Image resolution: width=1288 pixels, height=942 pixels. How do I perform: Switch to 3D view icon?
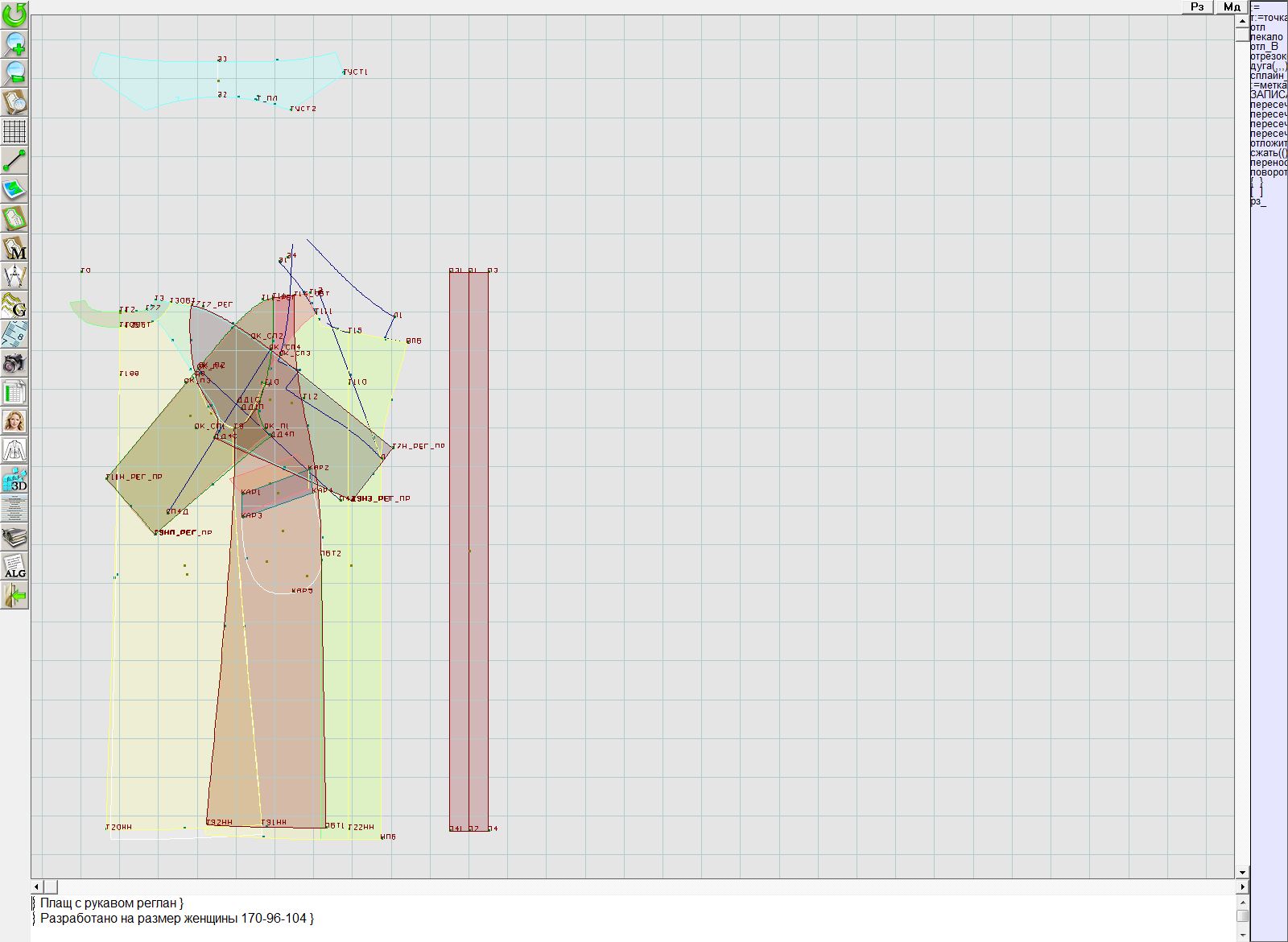pyautogui.click(x=14, y=480)
